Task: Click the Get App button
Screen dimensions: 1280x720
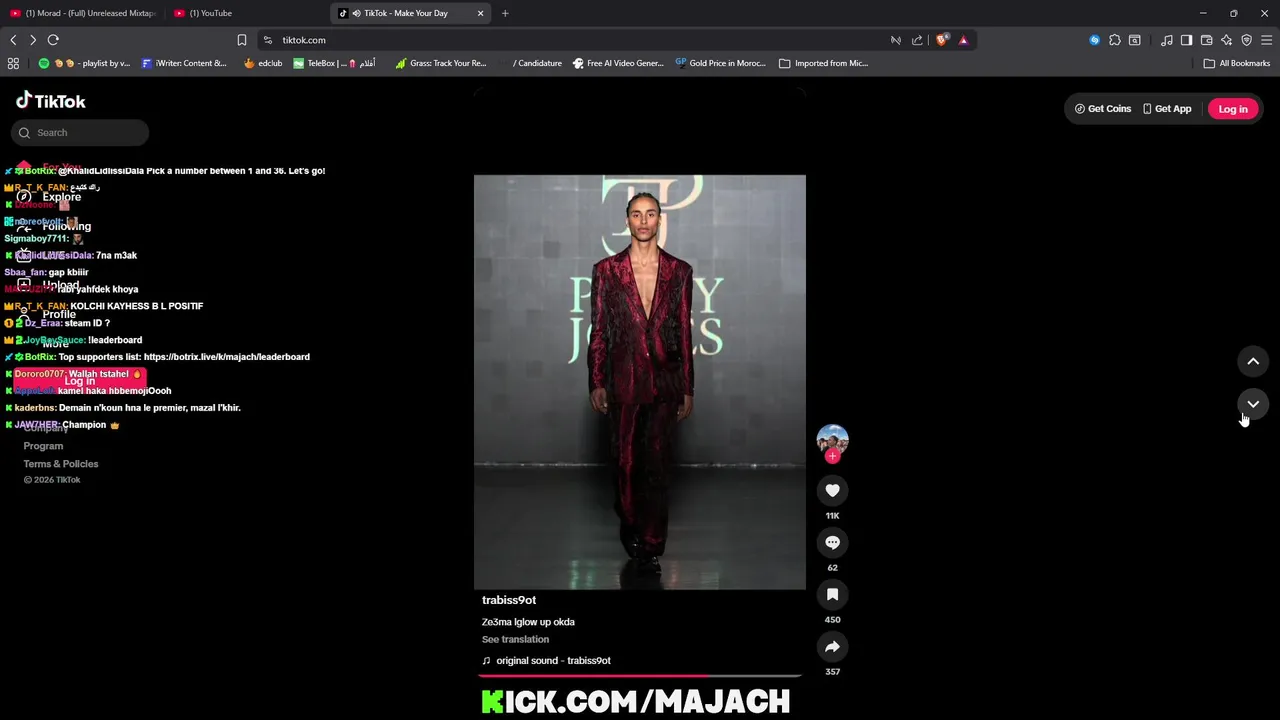Action: coord(1167,109)
